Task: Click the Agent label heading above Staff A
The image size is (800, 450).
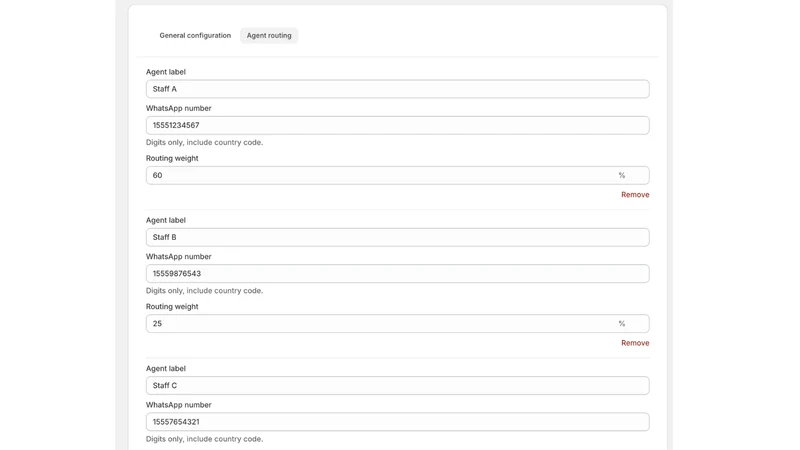Action: pyautogui.click(x=166, y=72)
